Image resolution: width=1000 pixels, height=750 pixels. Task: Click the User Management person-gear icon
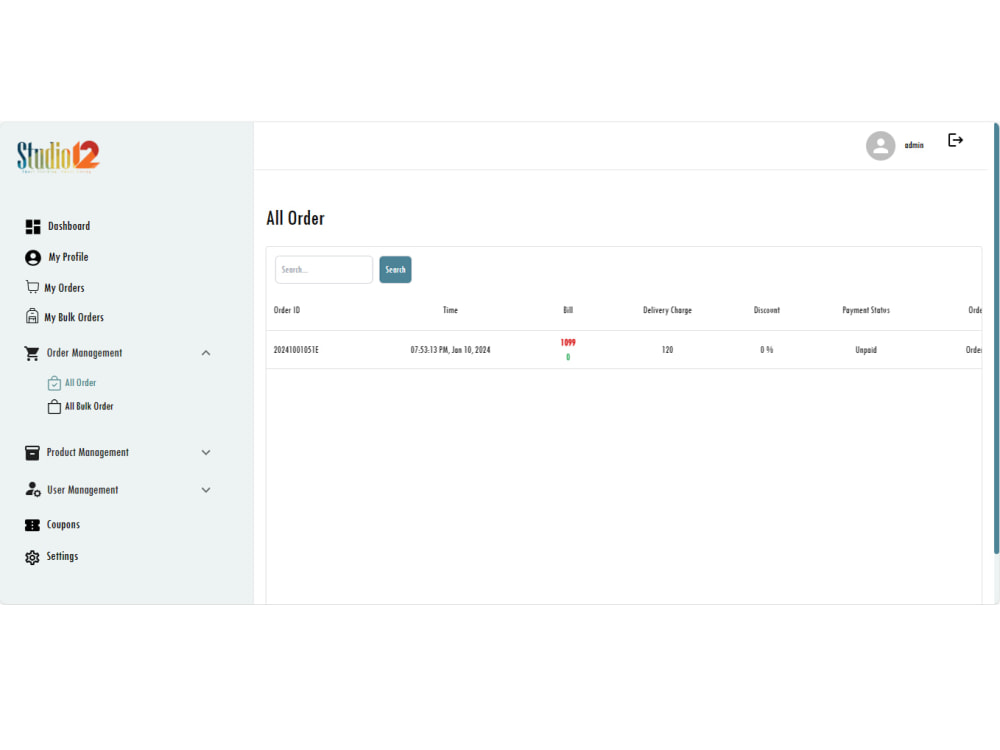point(33,489)
